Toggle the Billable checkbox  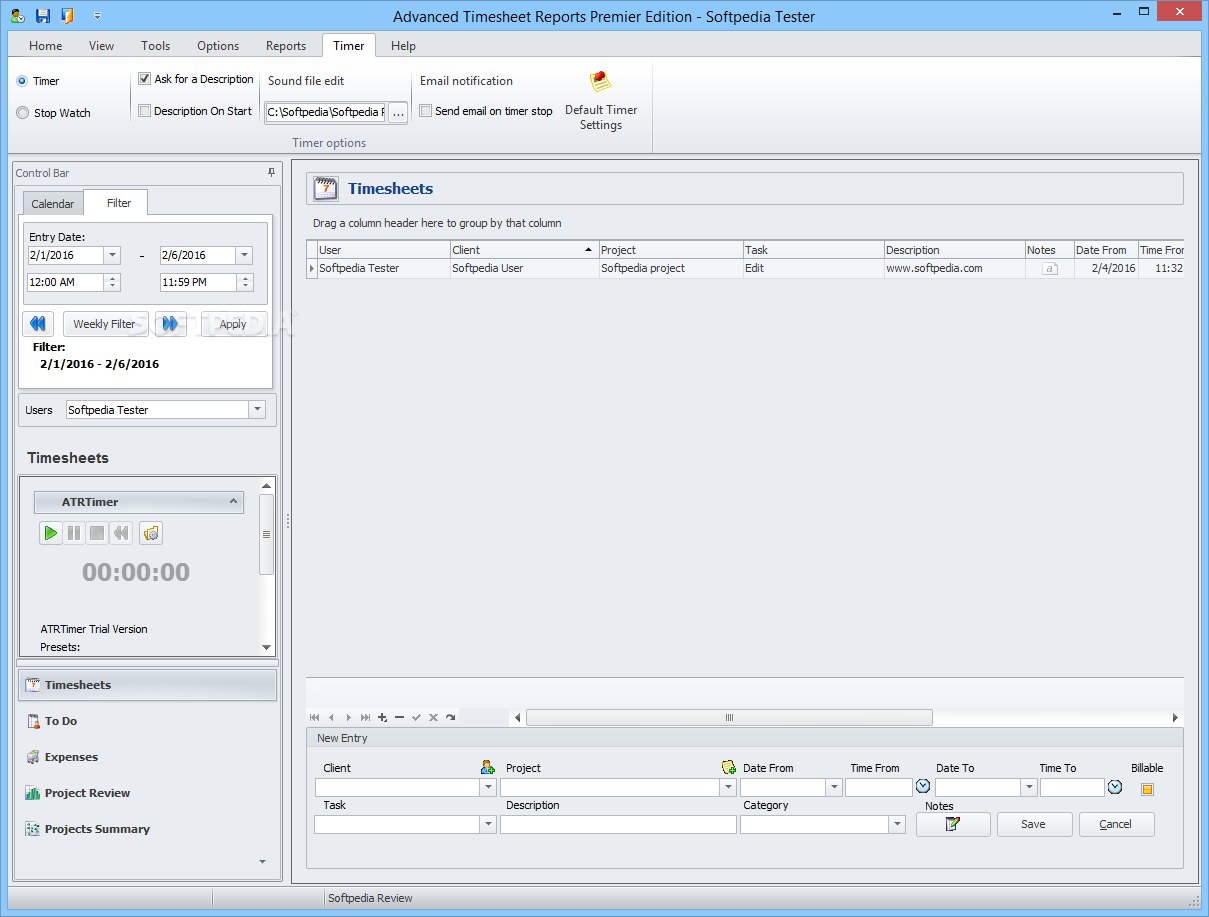(x=1147, y=789)
